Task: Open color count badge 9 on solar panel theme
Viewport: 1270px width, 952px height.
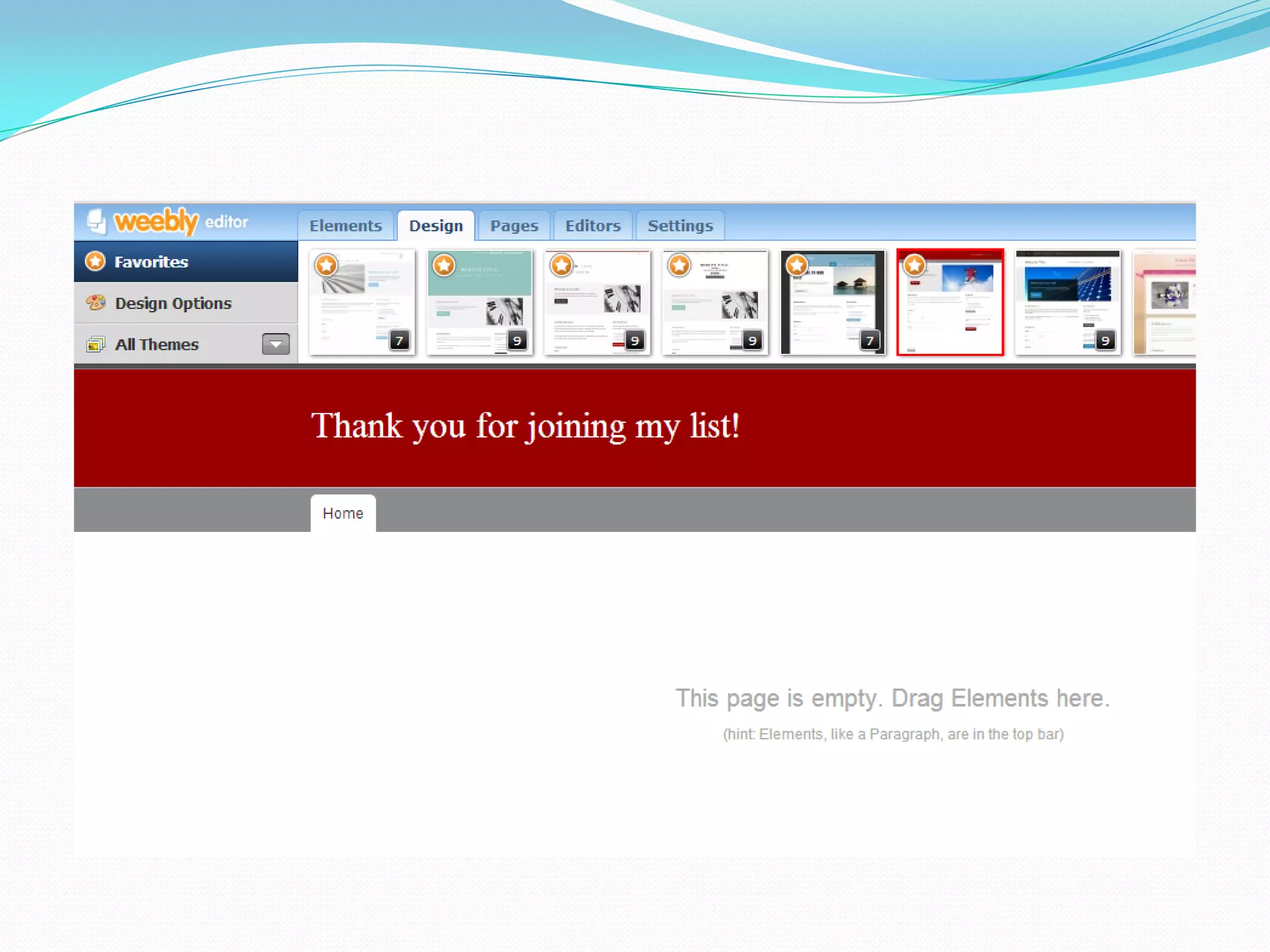Action: click(x=1105, y=340)
